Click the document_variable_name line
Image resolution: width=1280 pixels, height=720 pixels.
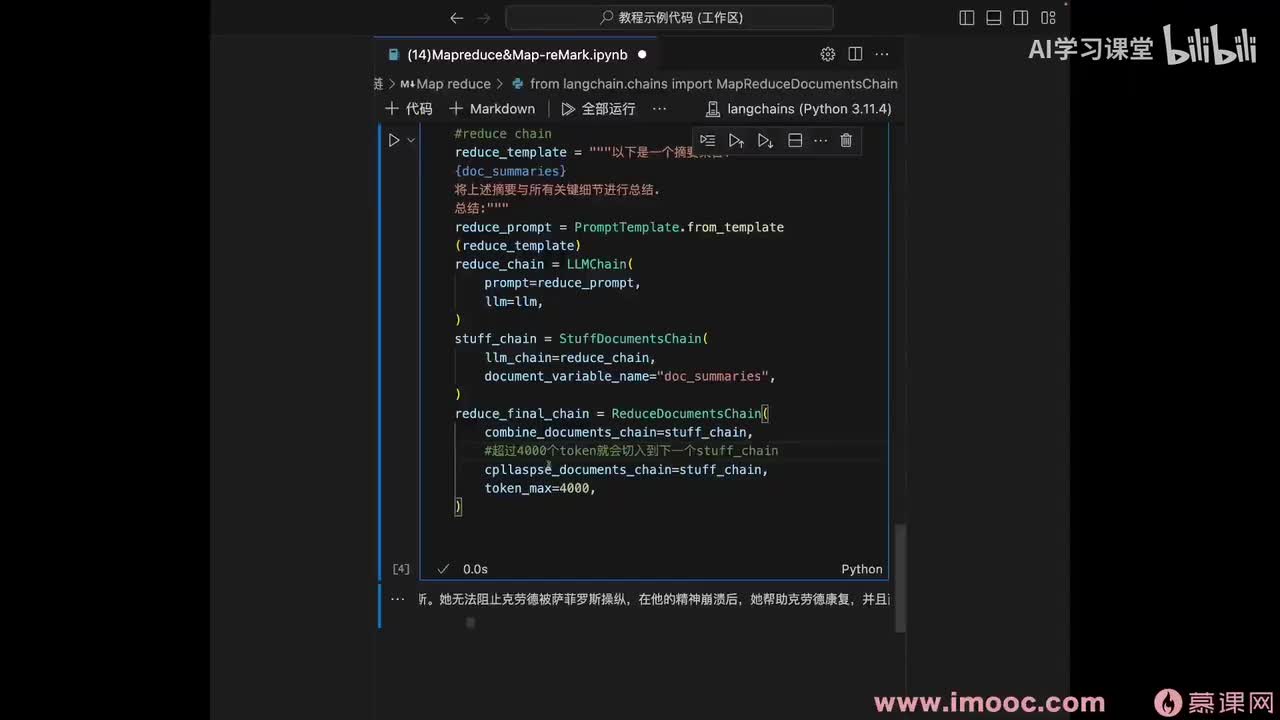tap(630, 376)
